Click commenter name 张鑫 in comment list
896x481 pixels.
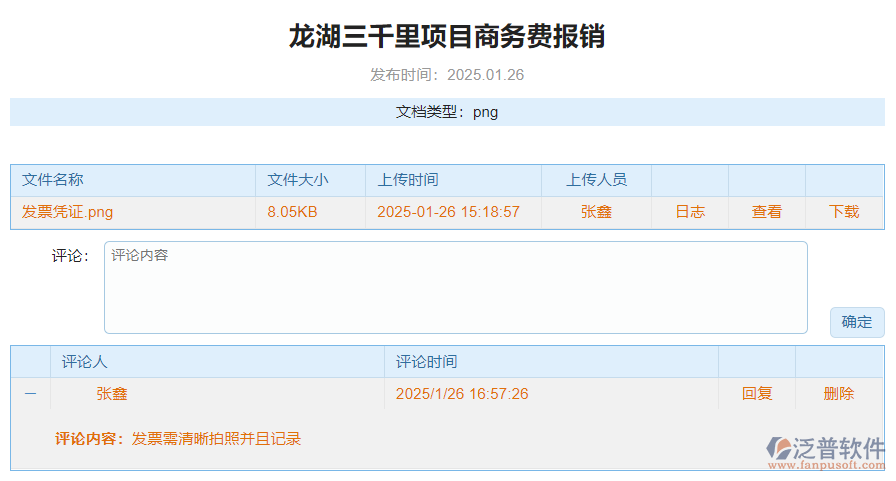point(111,394)
